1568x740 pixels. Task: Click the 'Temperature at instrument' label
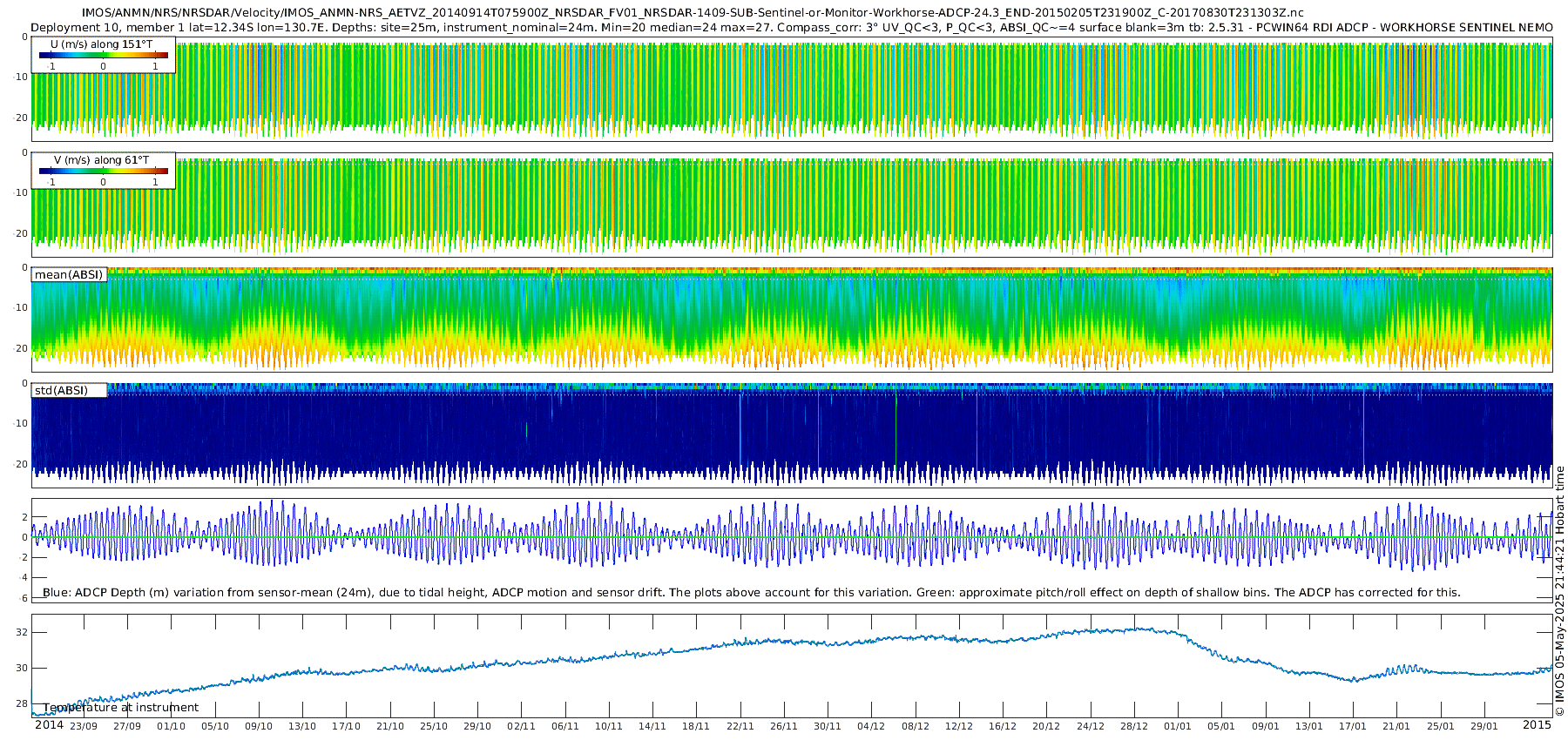121,708
